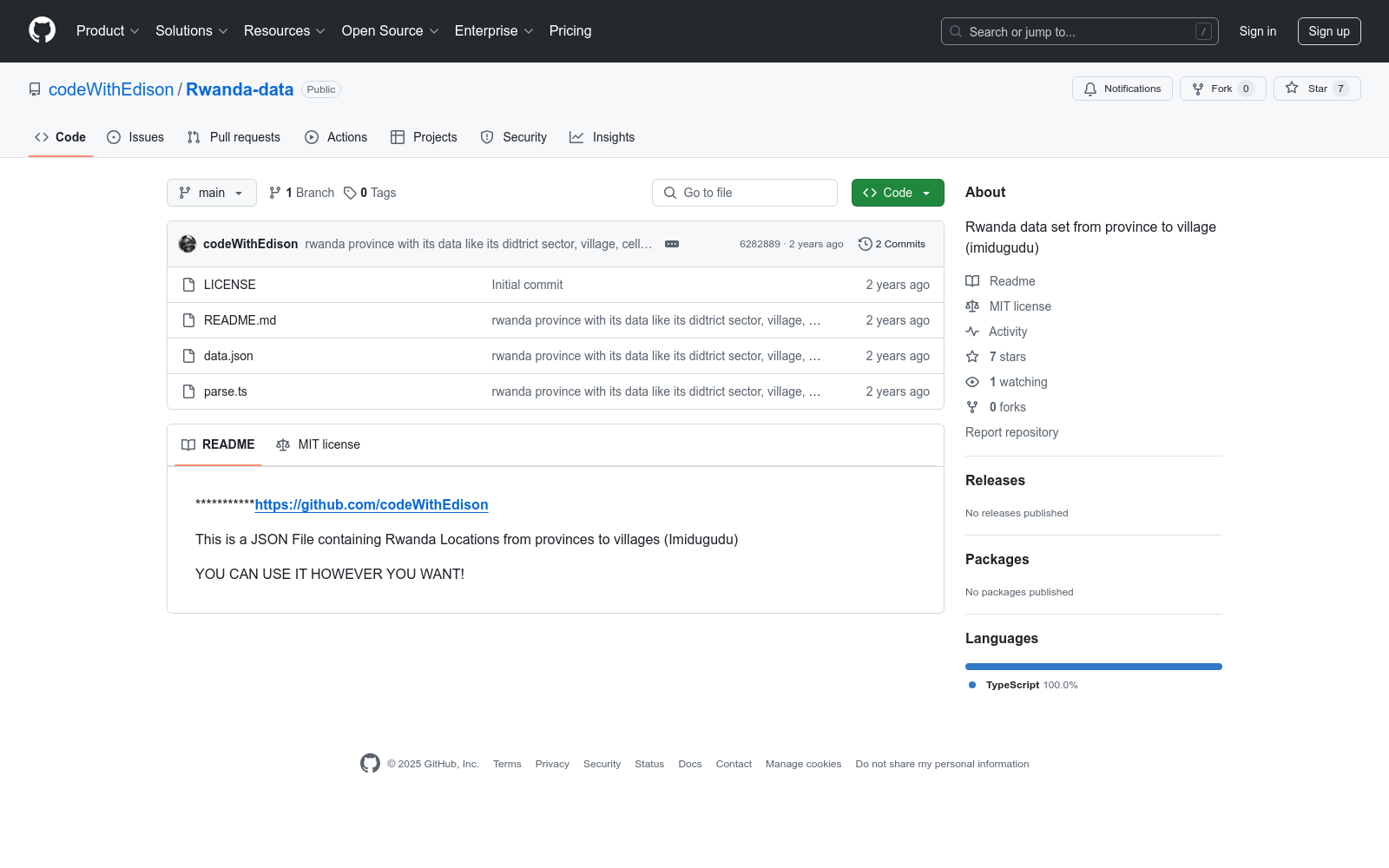
Task: Switch to the README tab
Action: point(218,444)
